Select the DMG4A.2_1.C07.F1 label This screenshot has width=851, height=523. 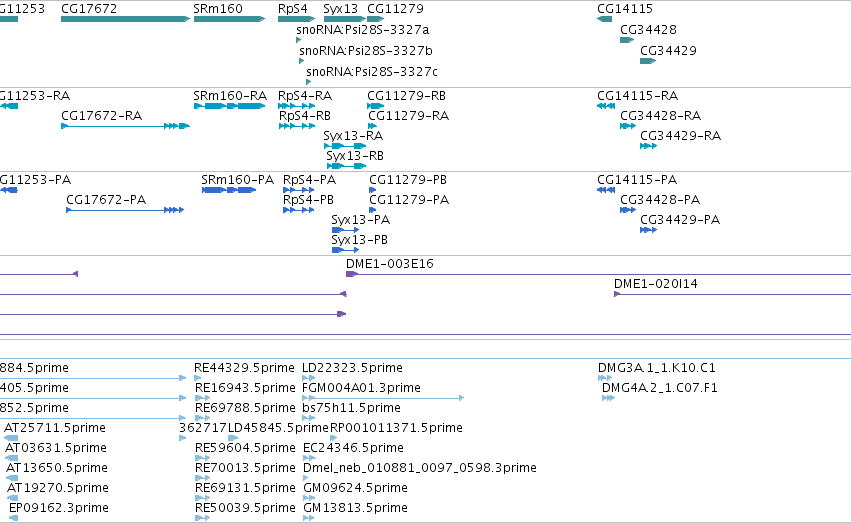click(x=659, y=388)
